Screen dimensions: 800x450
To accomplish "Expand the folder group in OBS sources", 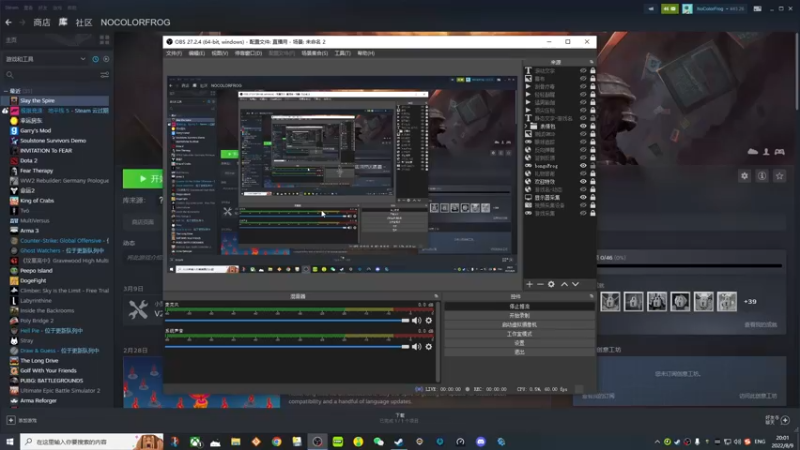I will pyautogui.click(x=527, y=126).
